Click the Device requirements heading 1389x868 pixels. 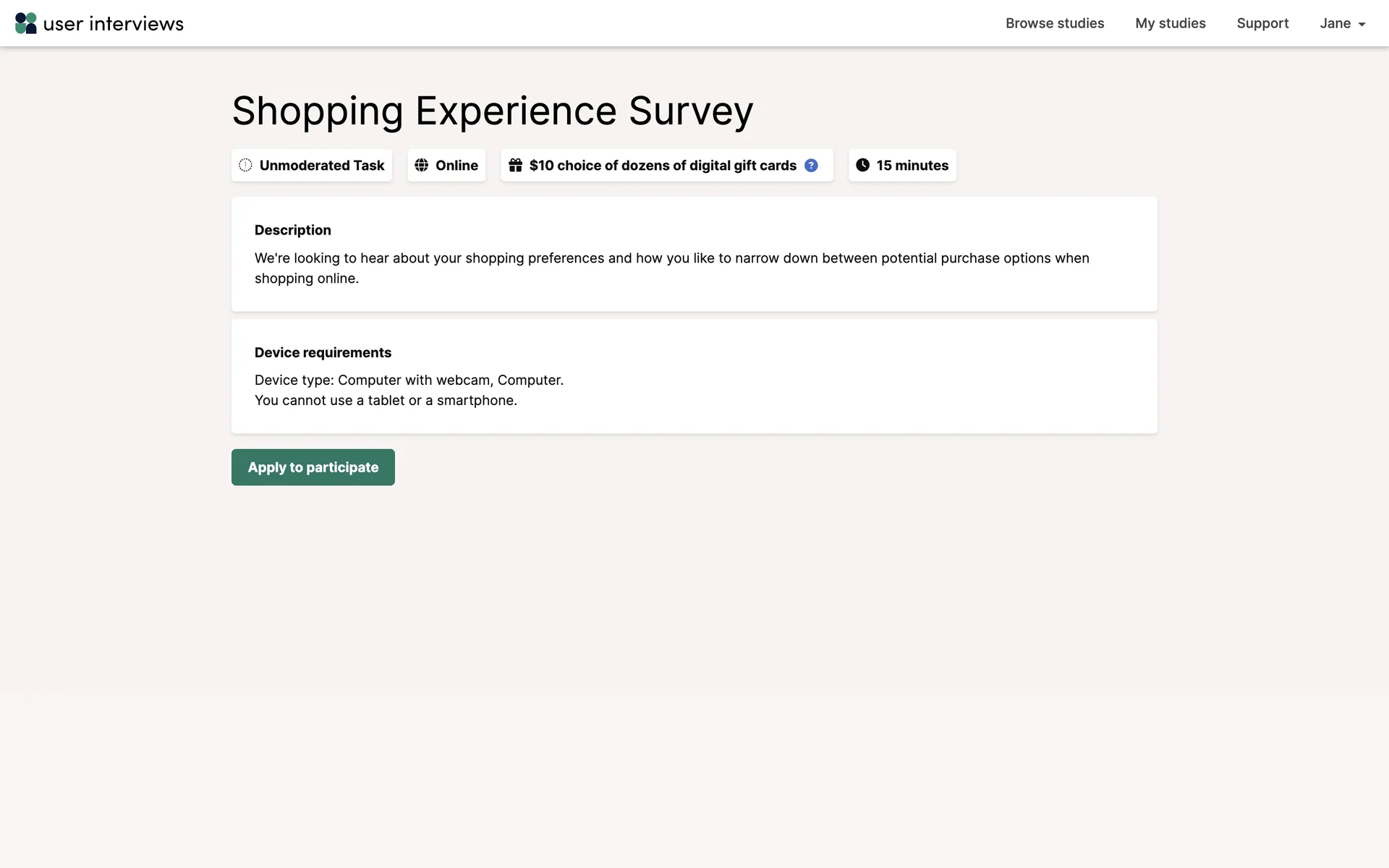[x=323, y=352]
